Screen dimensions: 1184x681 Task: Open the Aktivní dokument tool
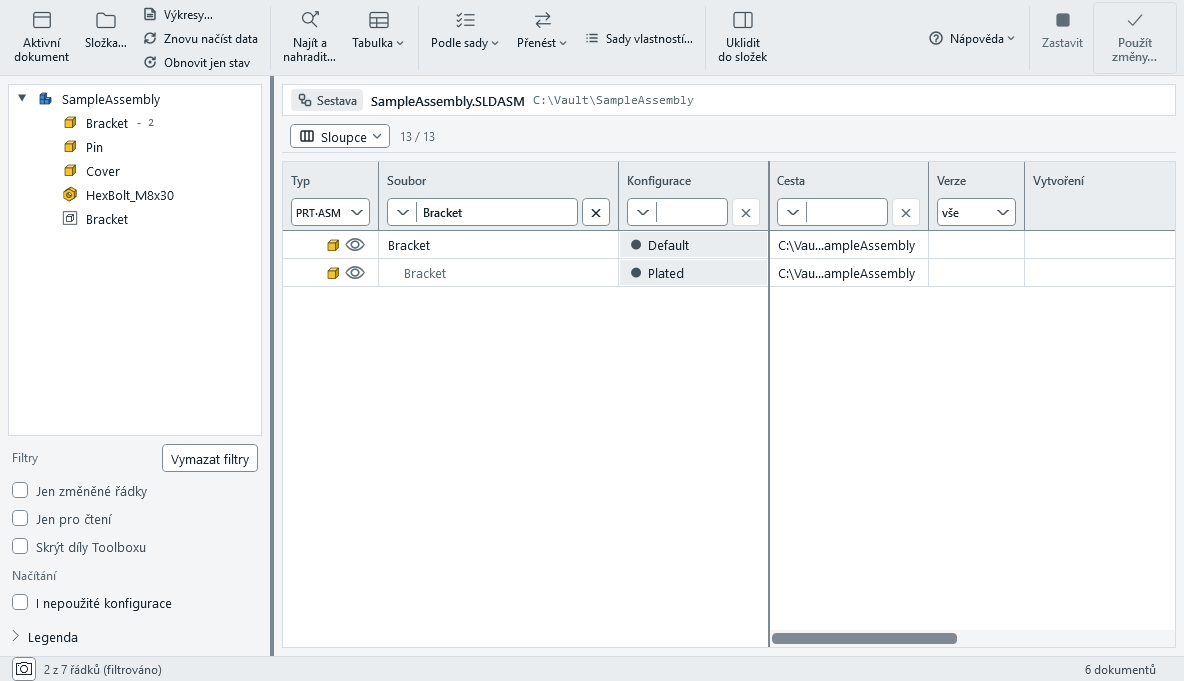click(42, 37)
